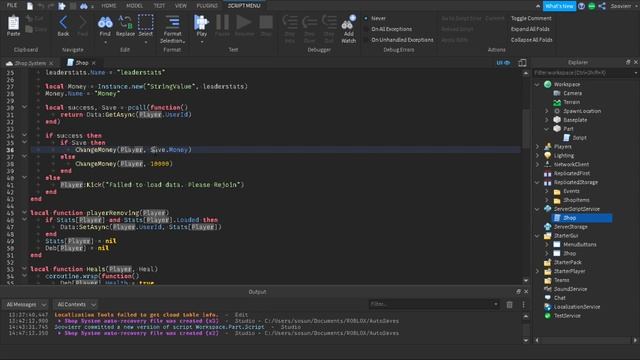The image size is (640, 360).
Task: Select SoundService in Explorer
Action: (570, 289)
